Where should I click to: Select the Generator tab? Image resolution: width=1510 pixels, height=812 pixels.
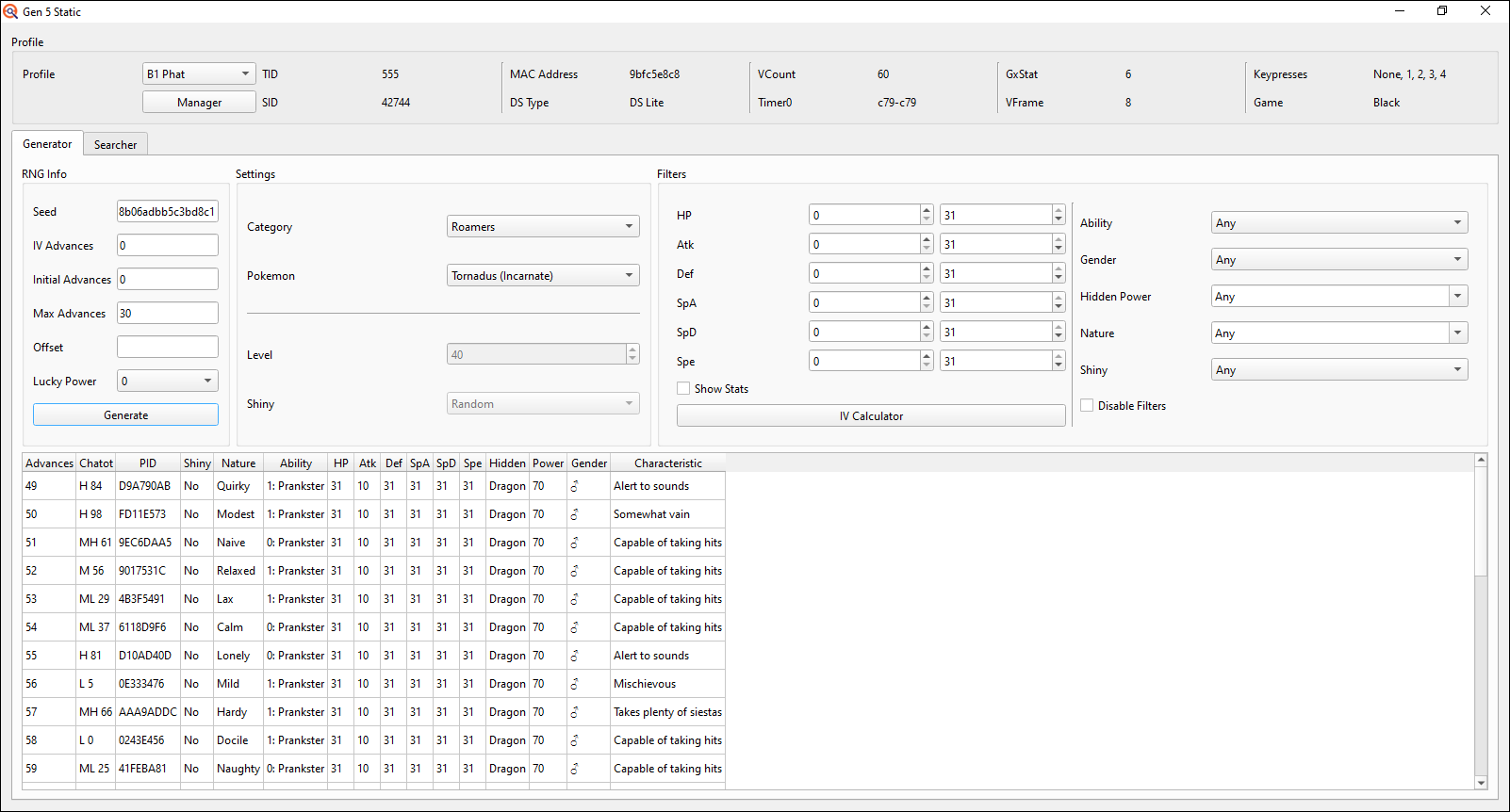(47, 143)
